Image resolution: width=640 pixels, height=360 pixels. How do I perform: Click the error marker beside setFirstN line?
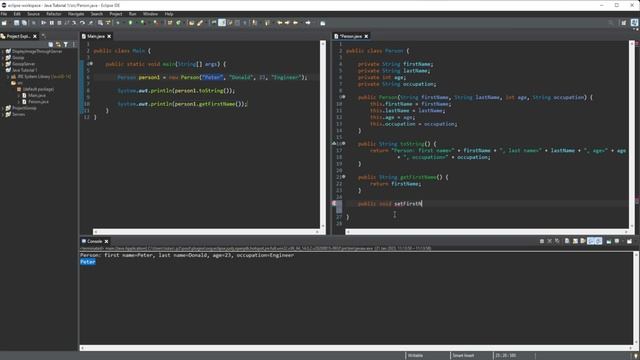pyautogui.click(x=334, y=203)
